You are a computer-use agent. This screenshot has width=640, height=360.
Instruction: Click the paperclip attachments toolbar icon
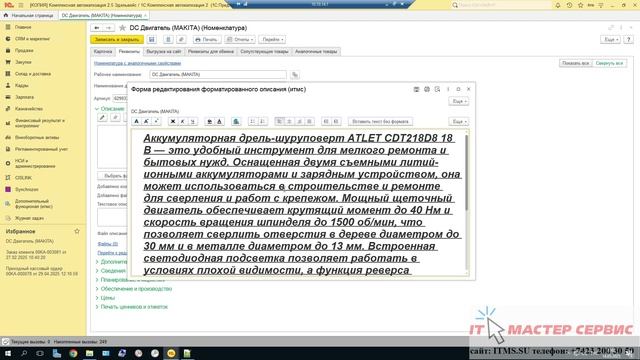tap(181, 40)
